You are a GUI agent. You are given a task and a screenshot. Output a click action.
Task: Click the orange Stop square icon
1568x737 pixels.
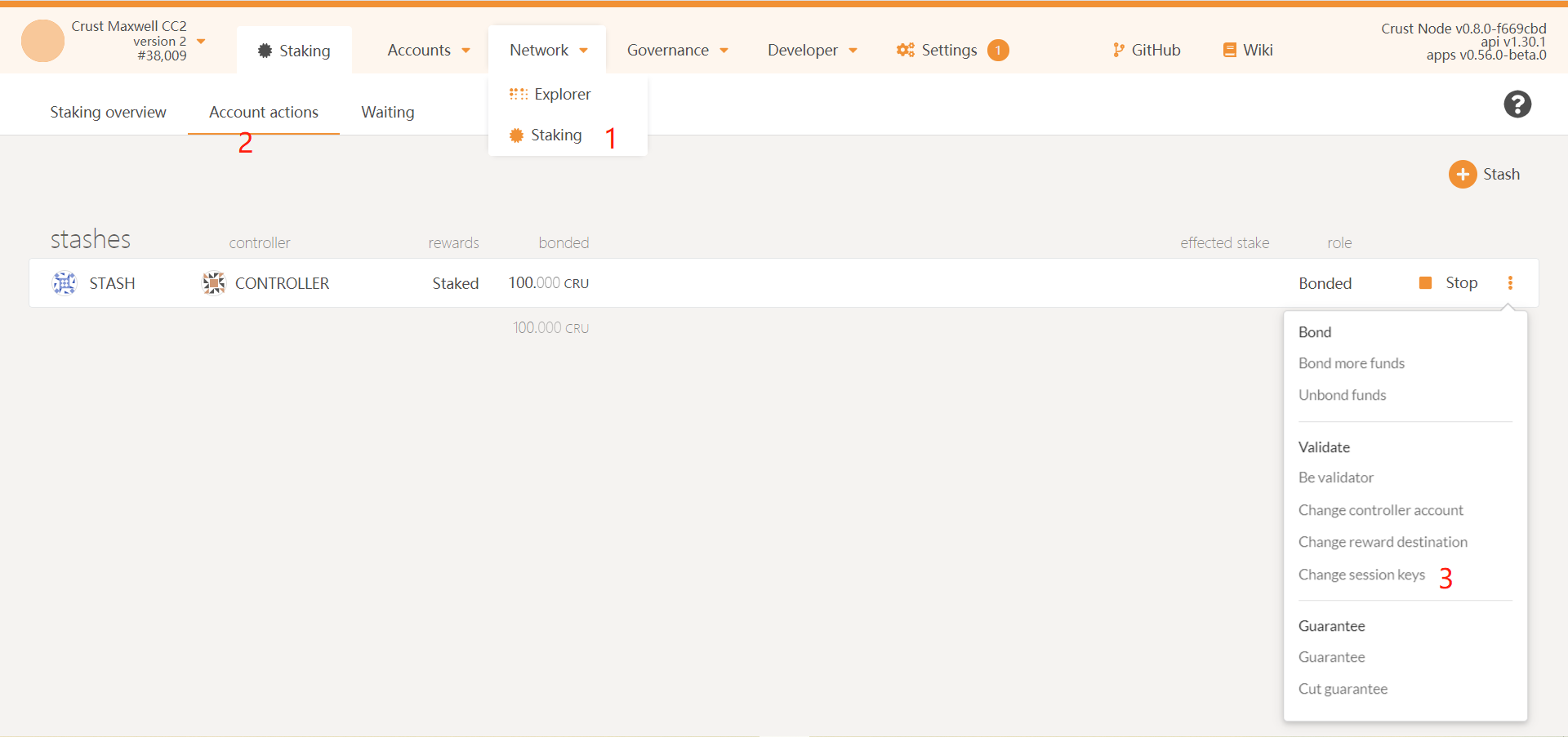[1425, 282]
